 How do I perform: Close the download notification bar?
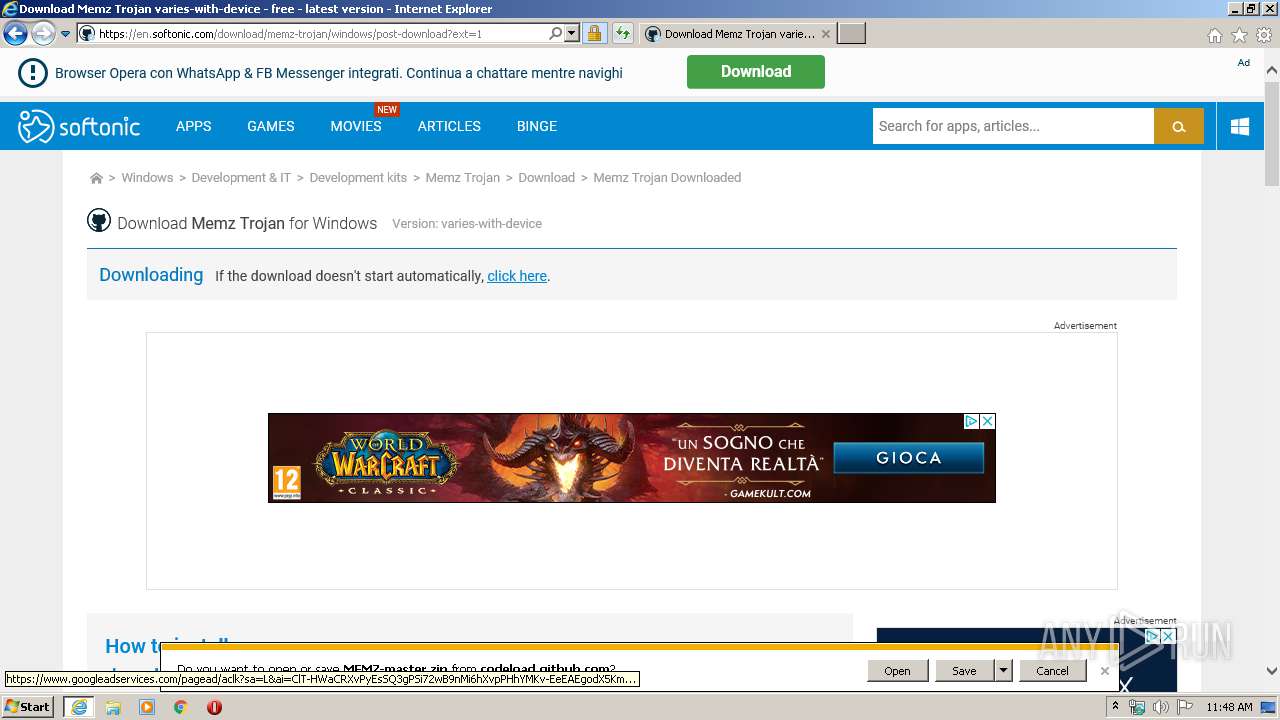pyautogui.click(x=1104, y=671)
